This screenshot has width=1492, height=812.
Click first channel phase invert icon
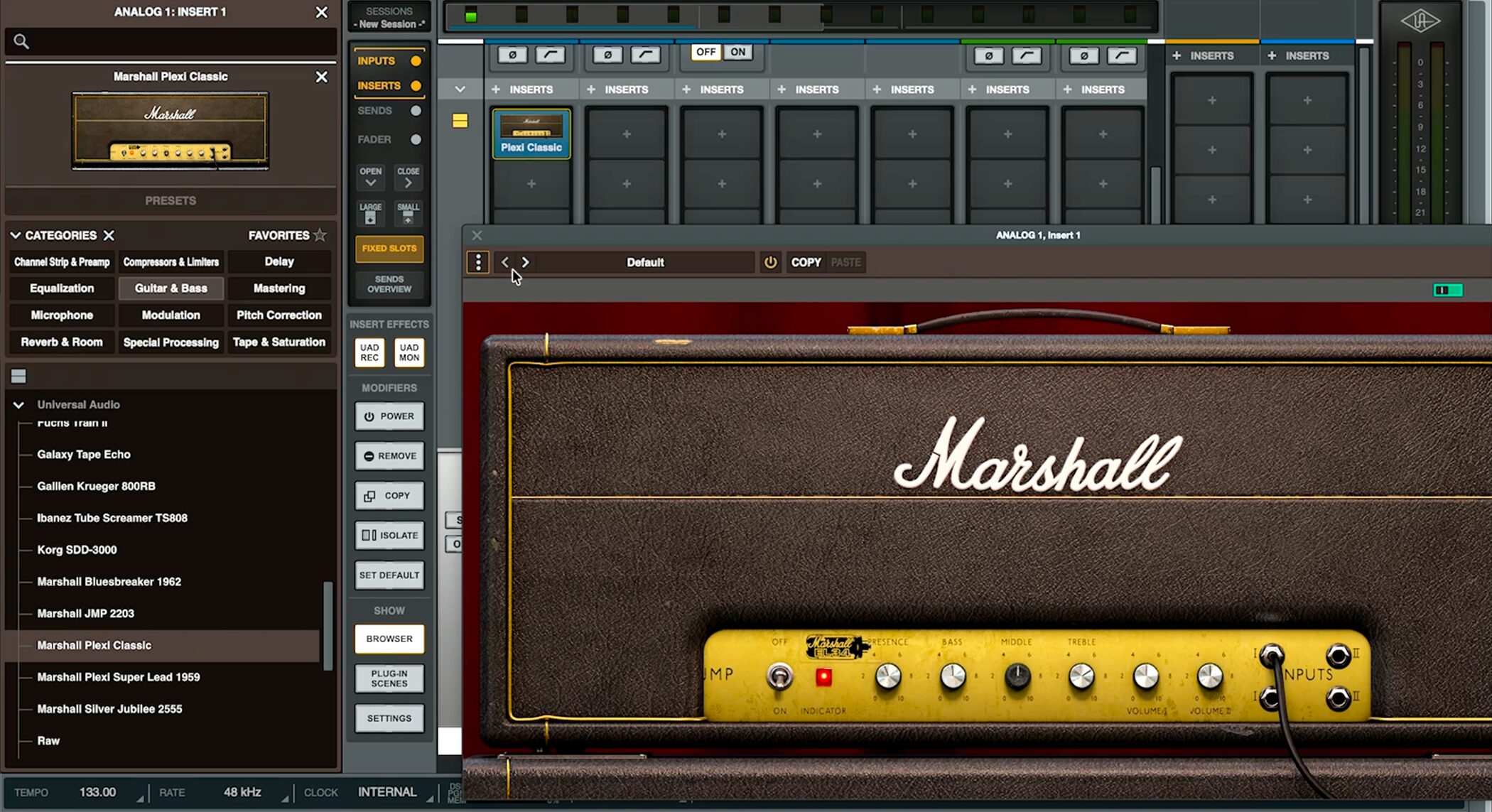[x=512, y=55]
